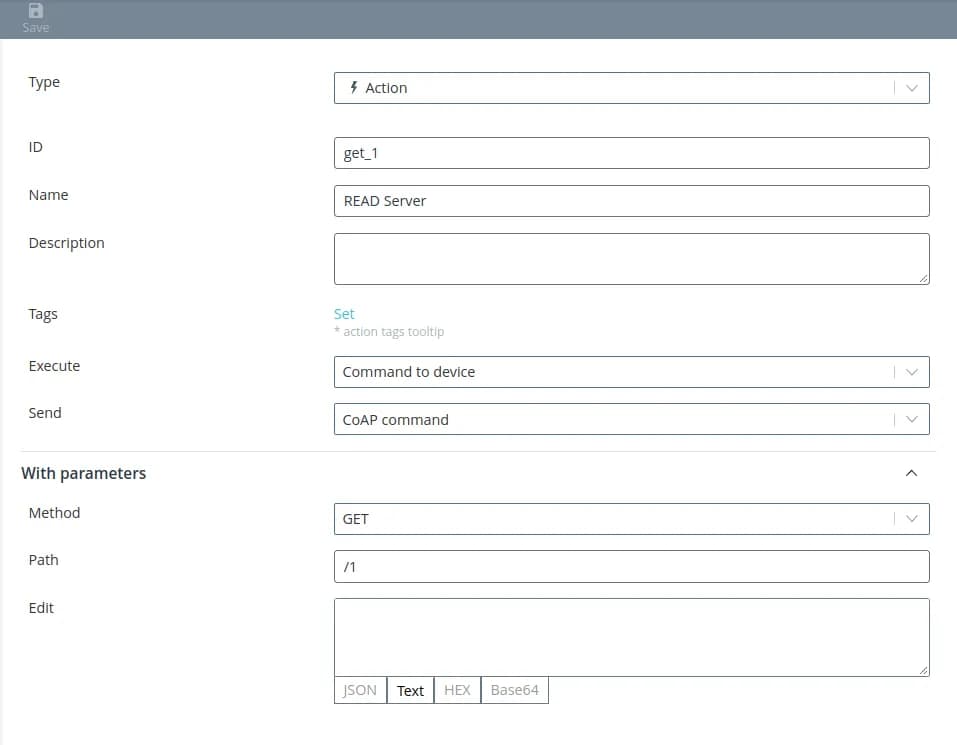This screenshot has height=745, width=957.
Task: Click the Save disk icon
Action: (x=36, y=11)
